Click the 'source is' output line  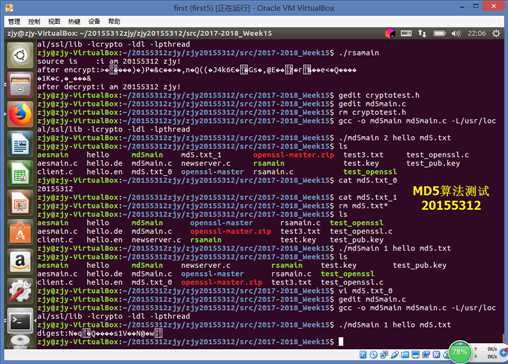[109, 61]
